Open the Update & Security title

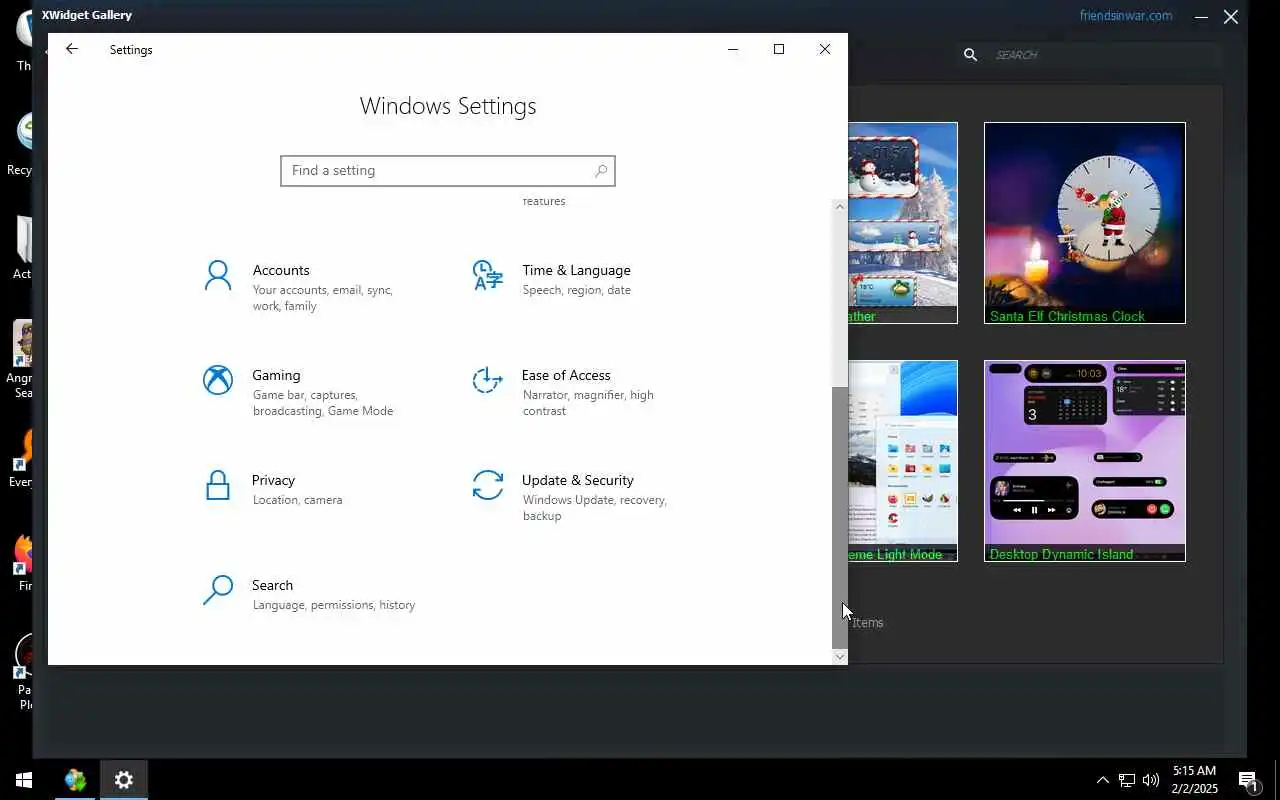578,480
